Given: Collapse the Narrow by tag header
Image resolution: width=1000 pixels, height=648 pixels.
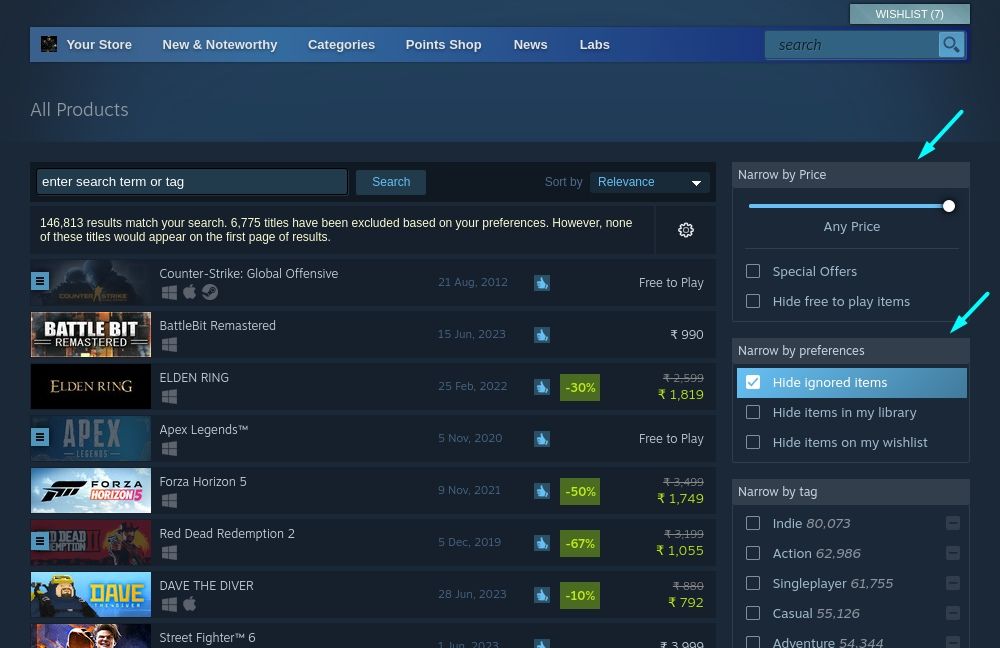Looking at the screenshot, I should pos(851,492).
